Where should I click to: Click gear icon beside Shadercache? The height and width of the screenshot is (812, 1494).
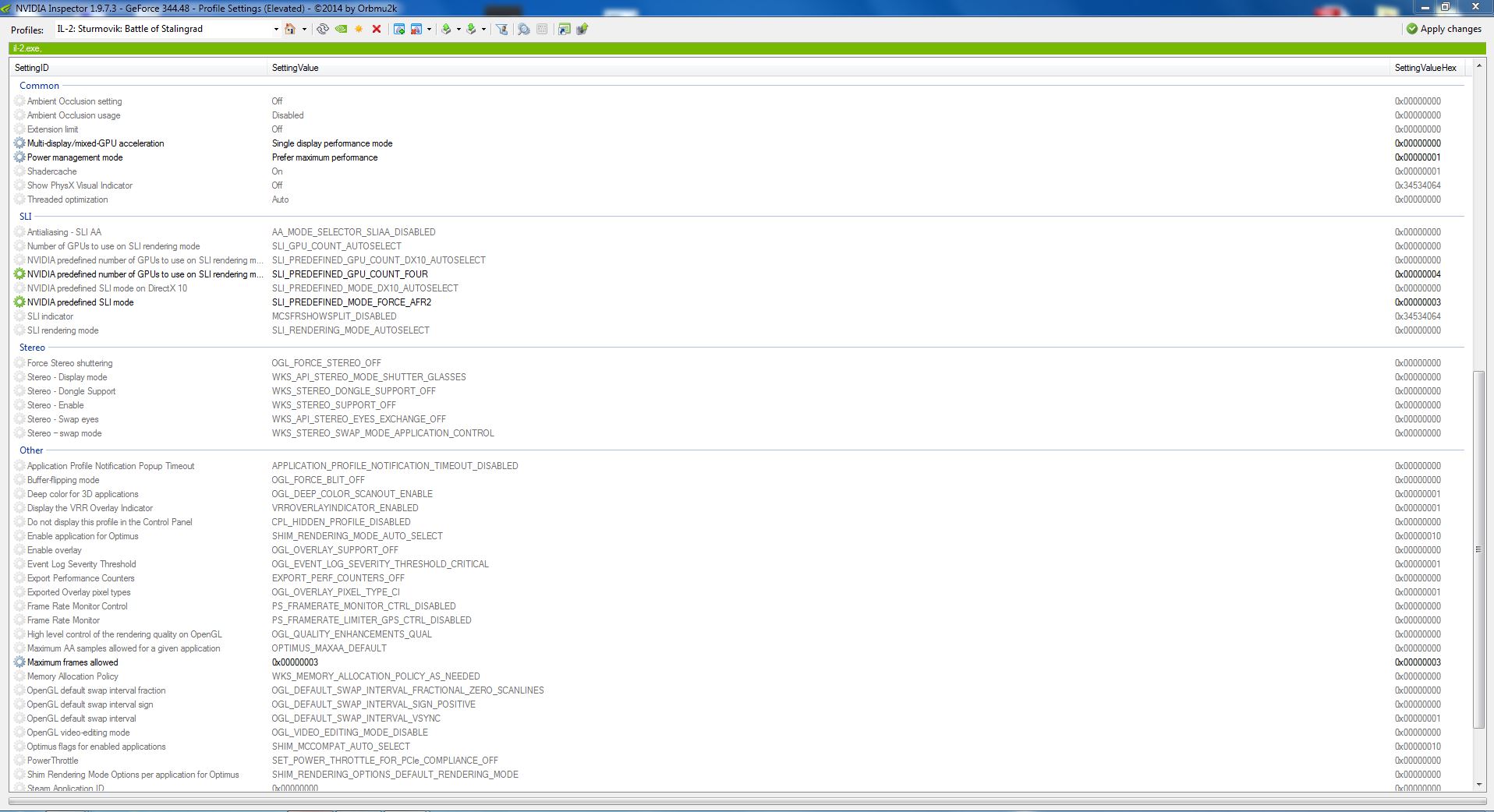click(x=19, y=171)
